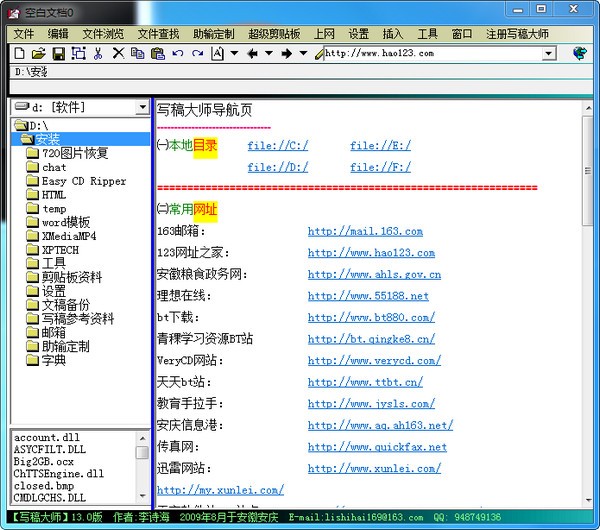Open the 设置 menu
Viewport: 600px width, 530px height.
point(359,34)
